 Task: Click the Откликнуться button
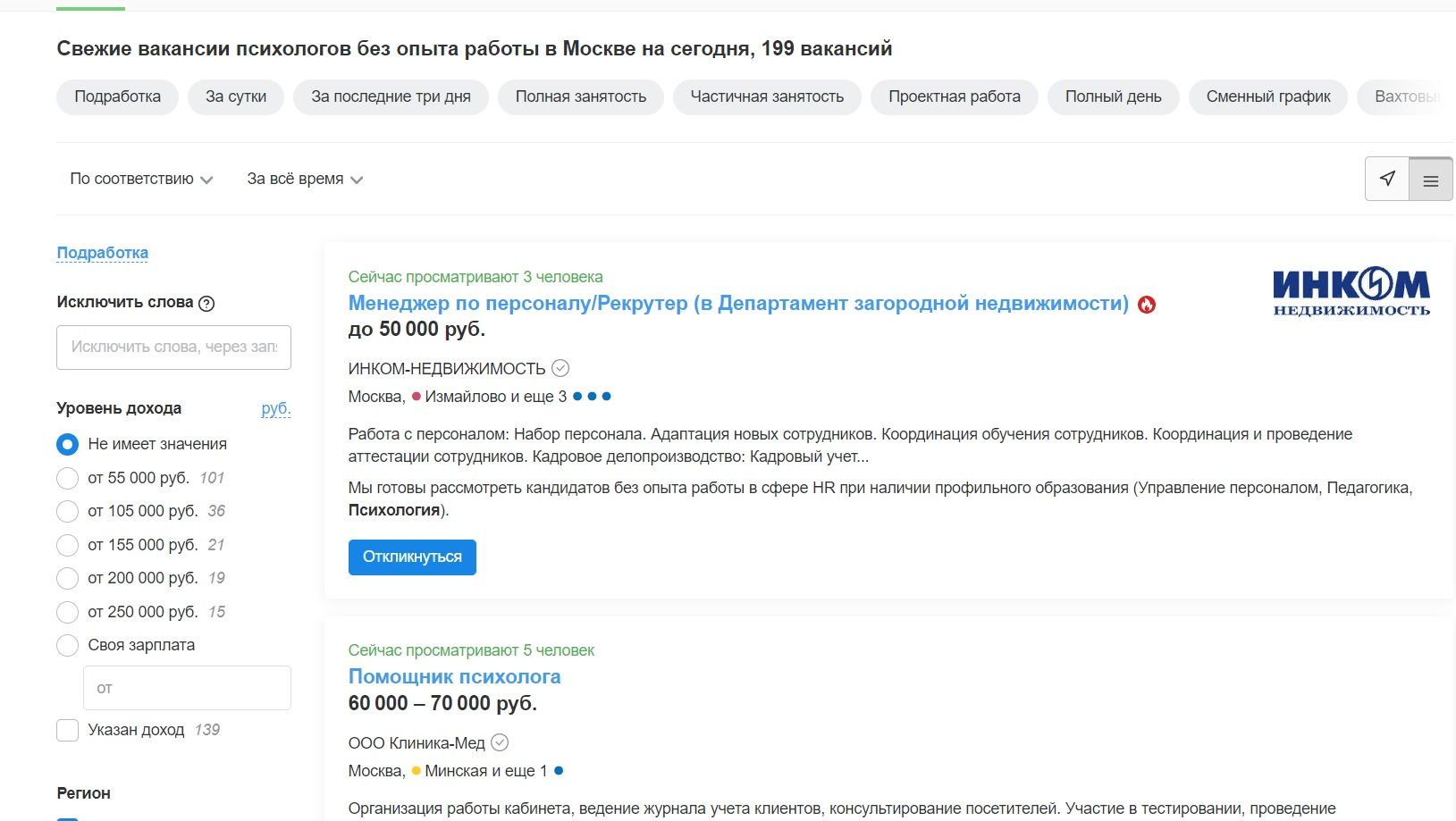tap(412, 557)
